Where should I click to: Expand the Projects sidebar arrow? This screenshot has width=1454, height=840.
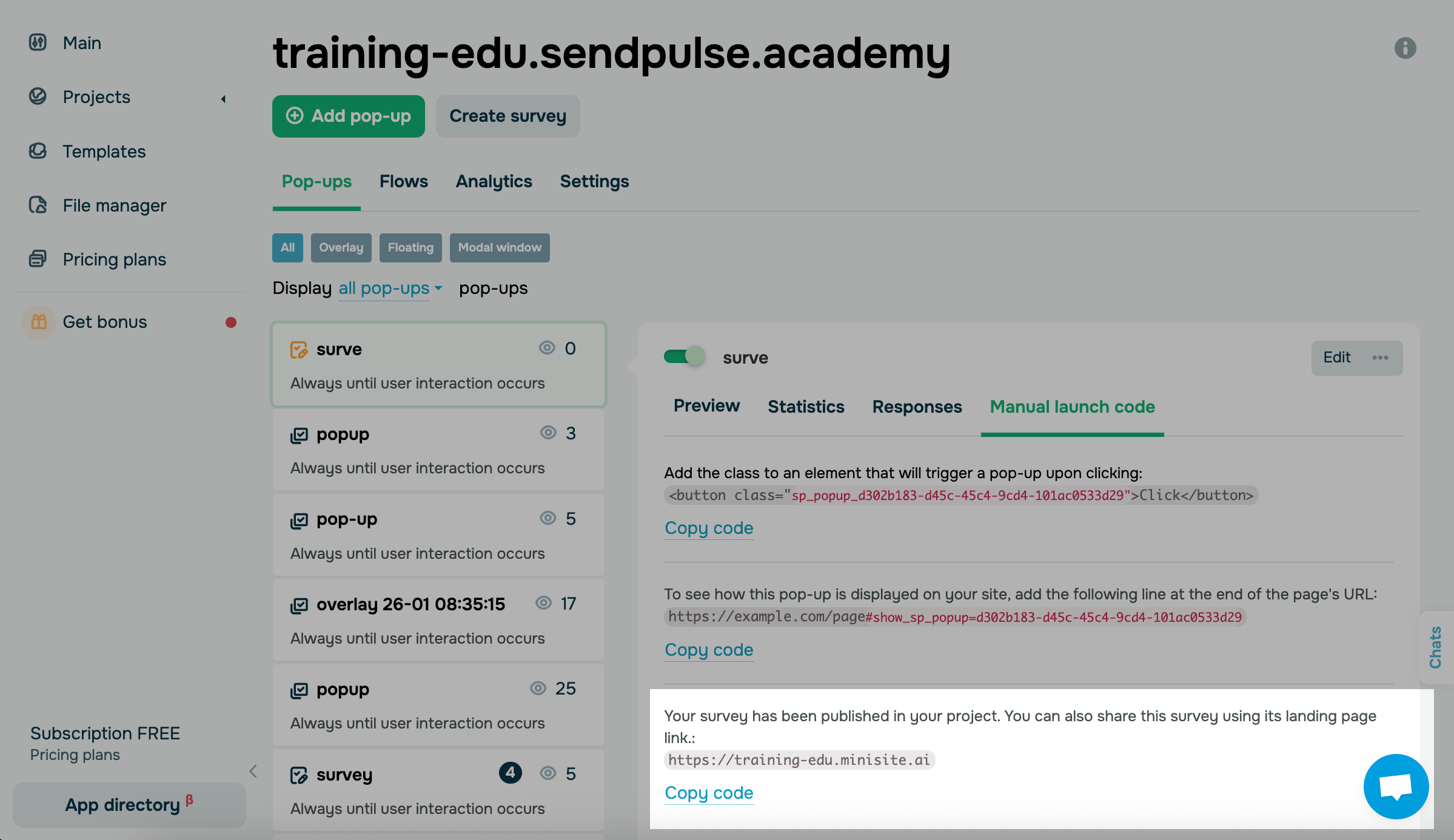(223, 98)
